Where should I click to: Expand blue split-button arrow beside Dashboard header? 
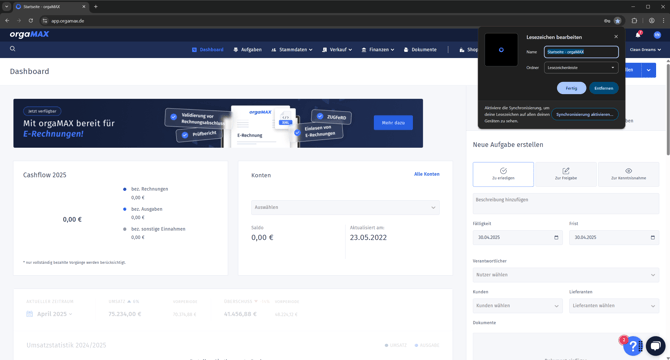pyautogui.click(x=649, y=70)
